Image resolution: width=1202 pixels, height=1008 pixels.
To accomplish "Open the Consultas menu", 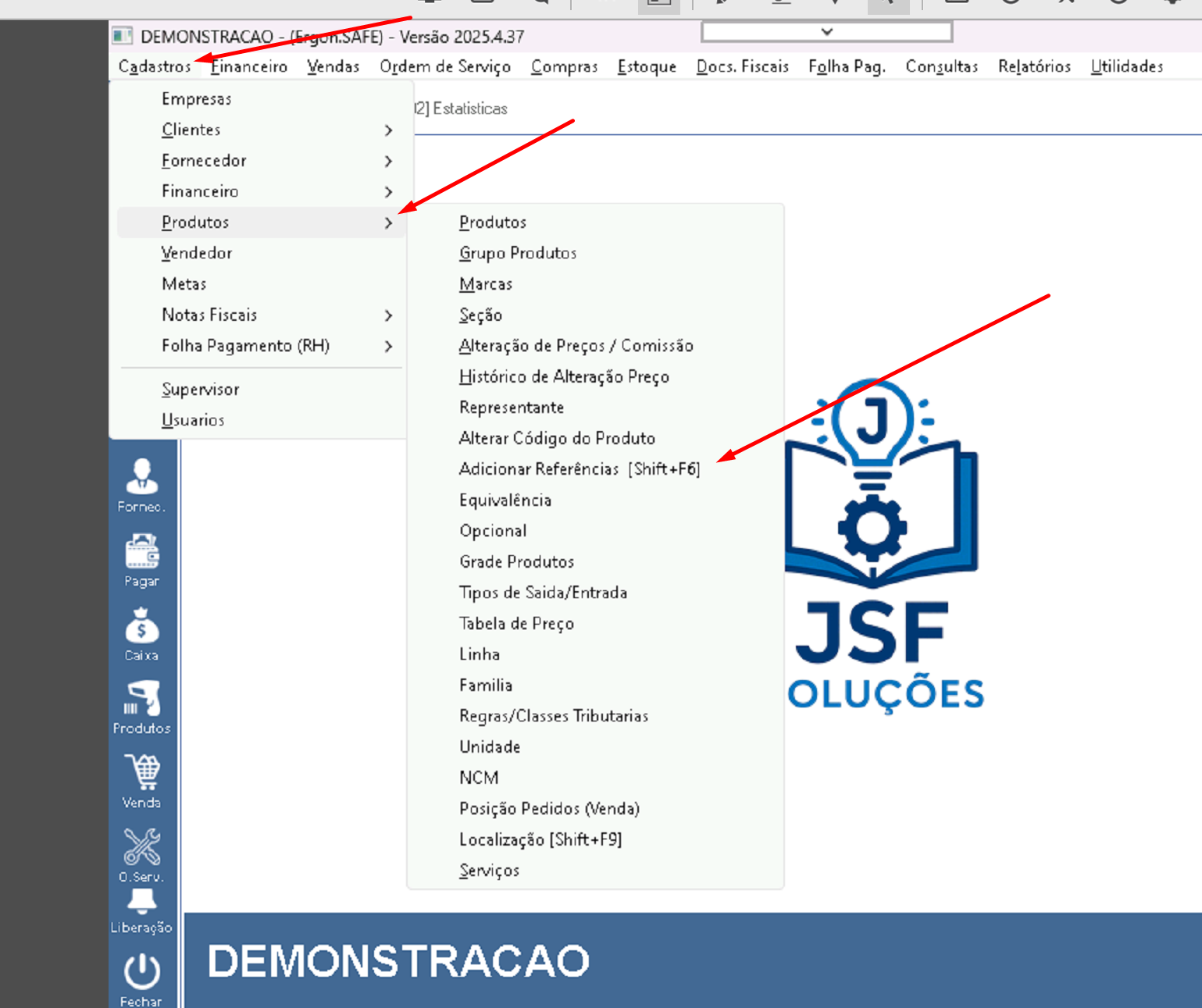I will 942,66.
